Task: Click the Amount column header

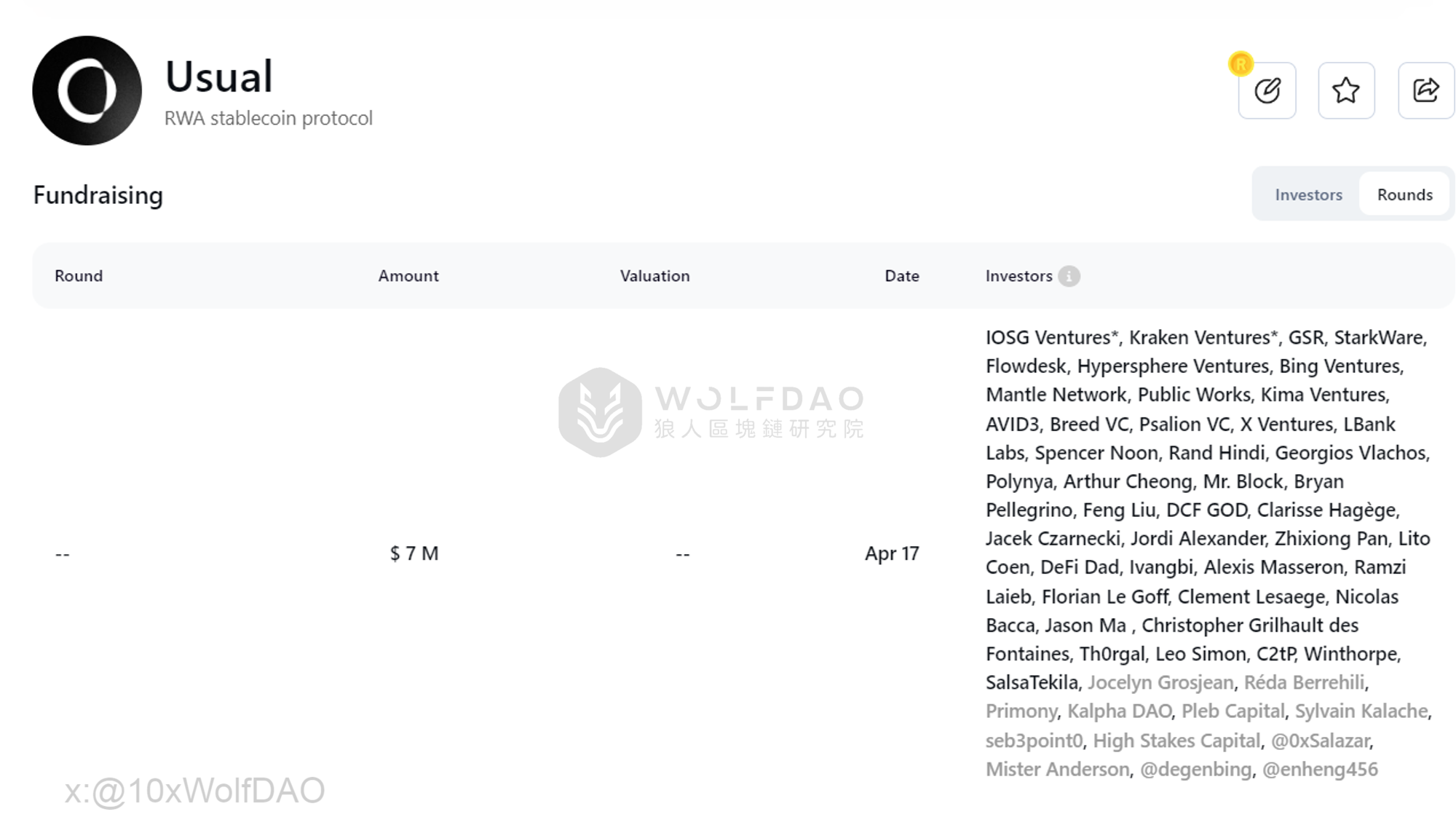Action: tap(408, 276)
